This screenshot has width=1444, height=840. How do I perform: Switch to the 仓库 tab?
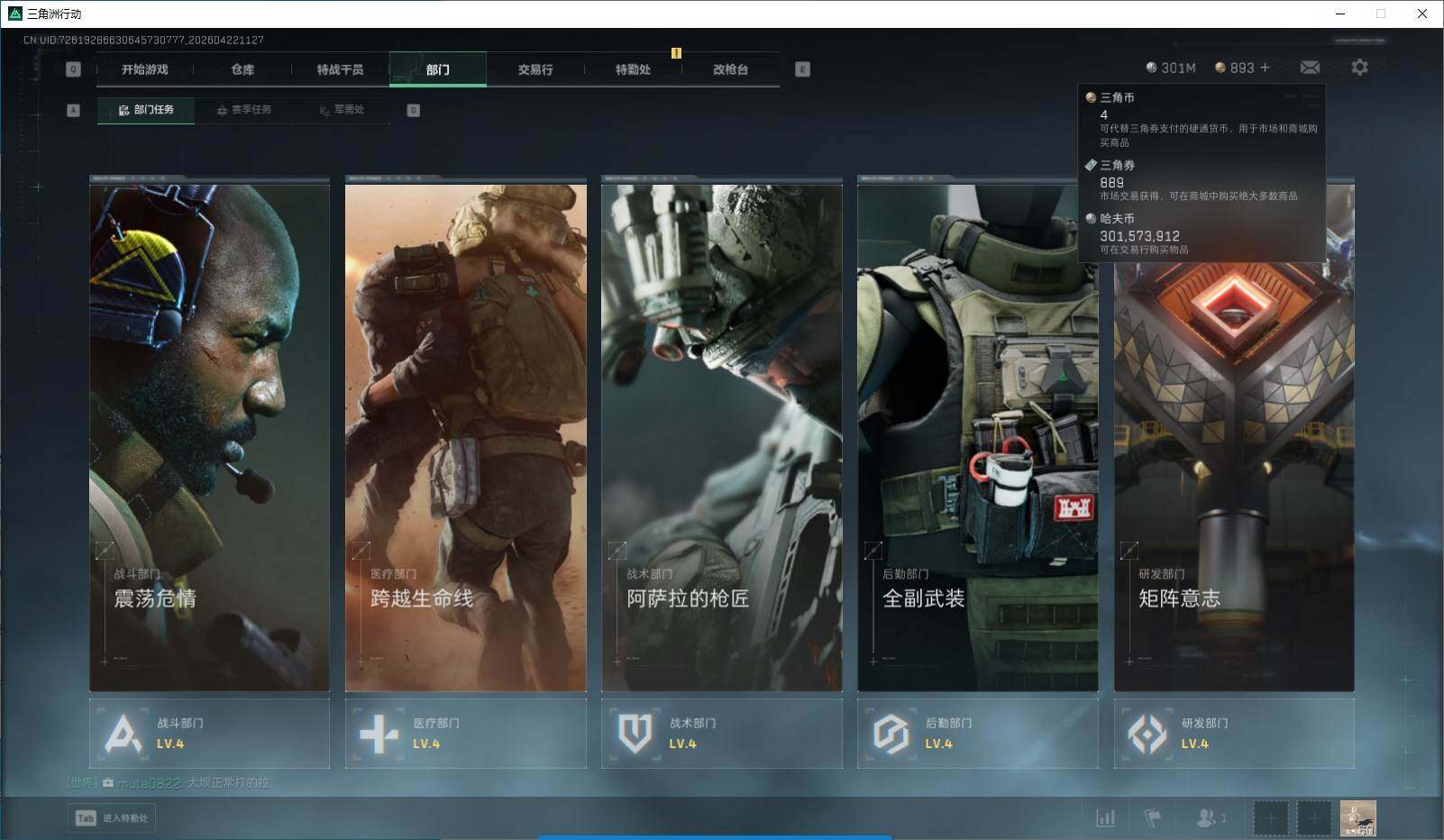[x=242, y=69]
